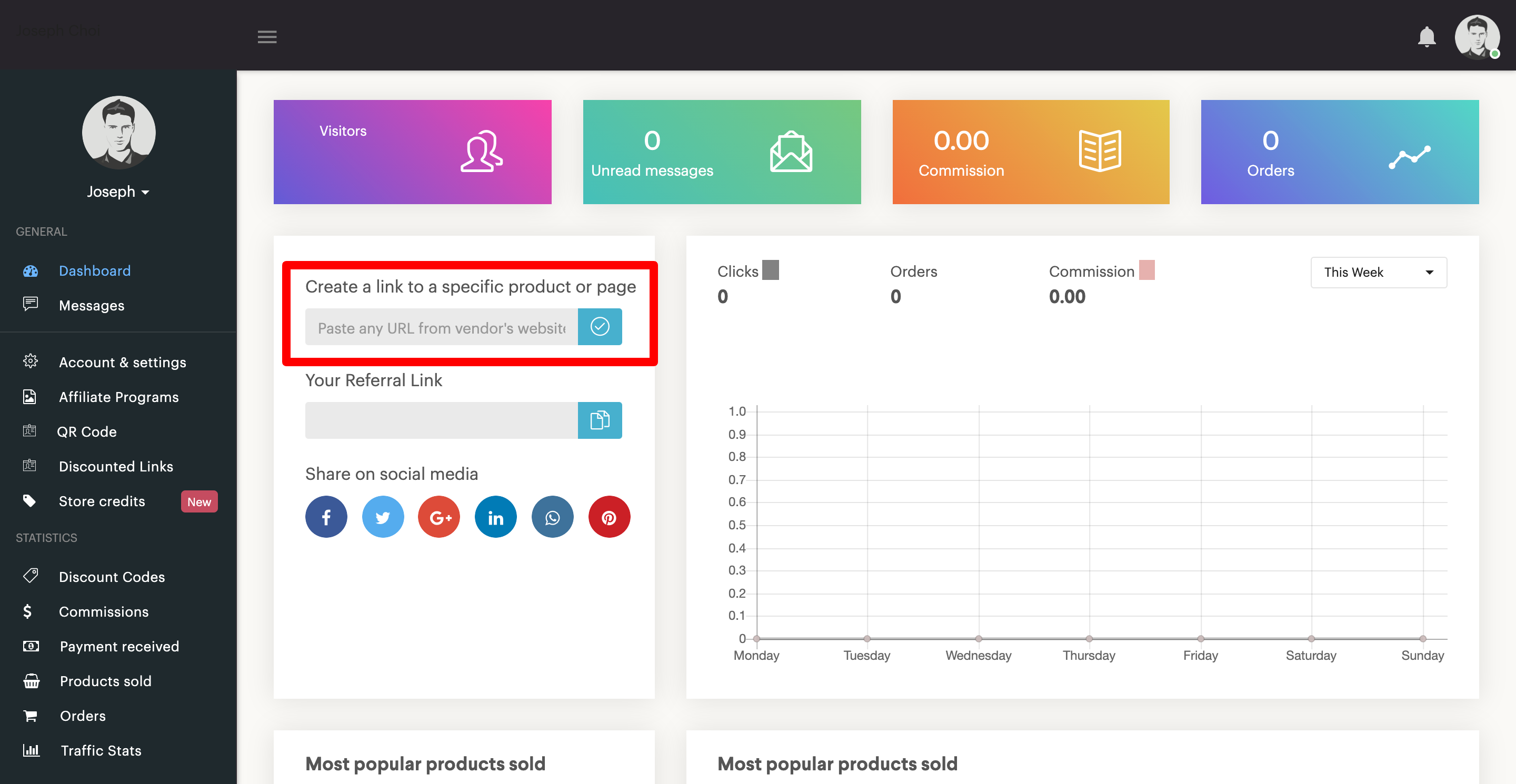Click the Commission card book icon
Viewport: 1516px width, 784px height.
(1100, 151)
